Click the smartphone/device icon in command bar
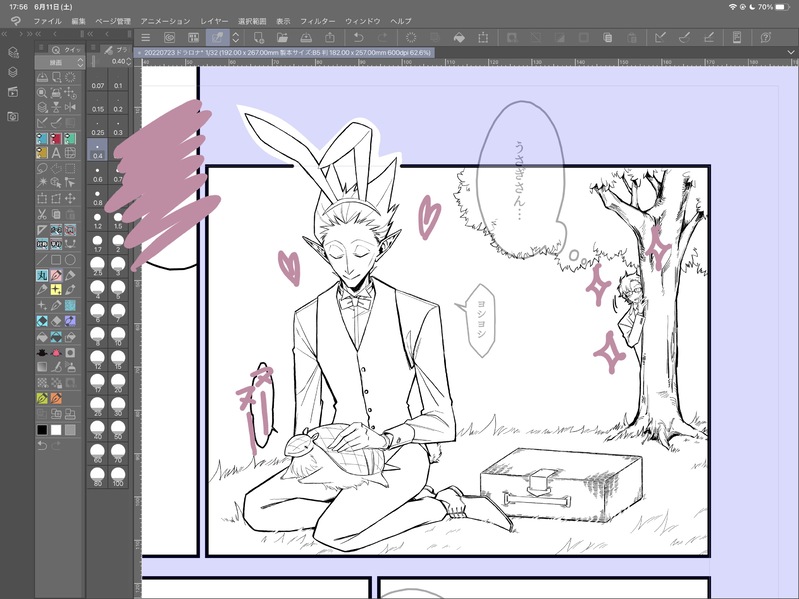 (x=736, y=37)
